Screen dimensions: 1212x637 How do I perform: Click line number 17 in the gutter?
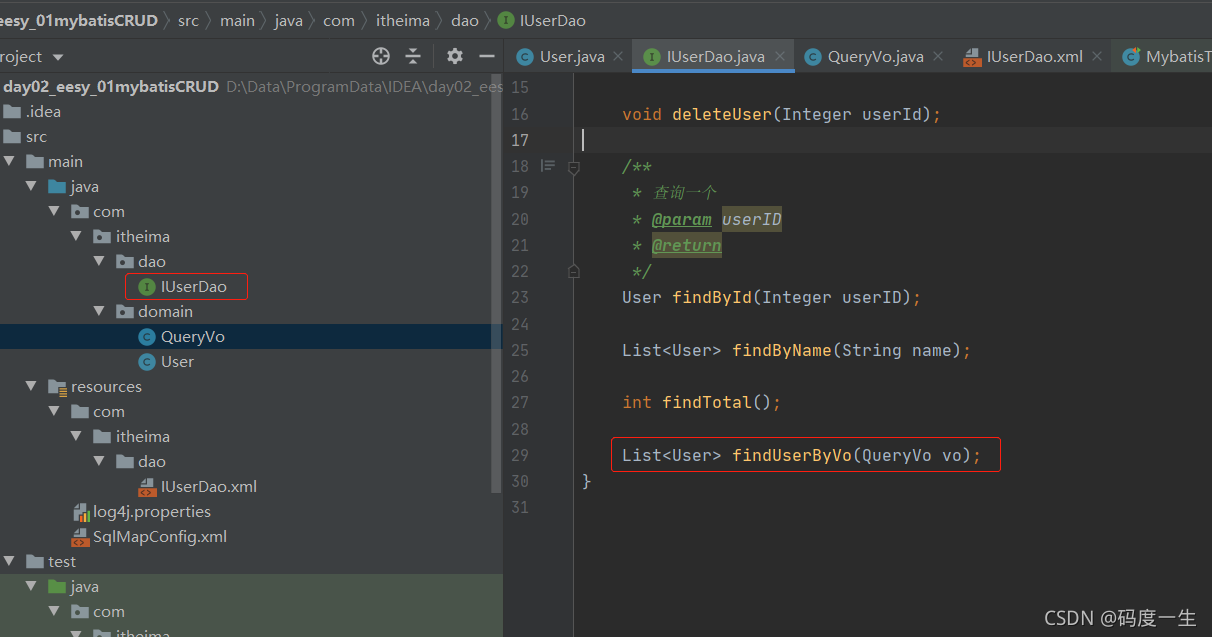pos(519,140)
